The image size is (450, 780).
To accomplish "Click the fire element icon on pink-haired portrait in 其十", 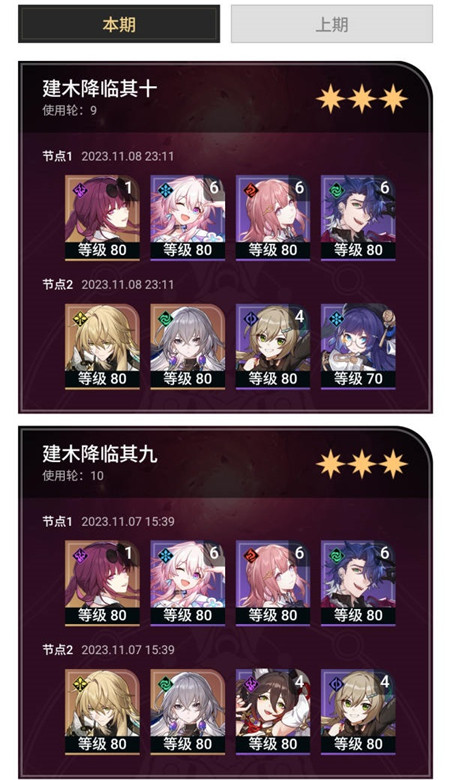I will click(x=251, y=191).
